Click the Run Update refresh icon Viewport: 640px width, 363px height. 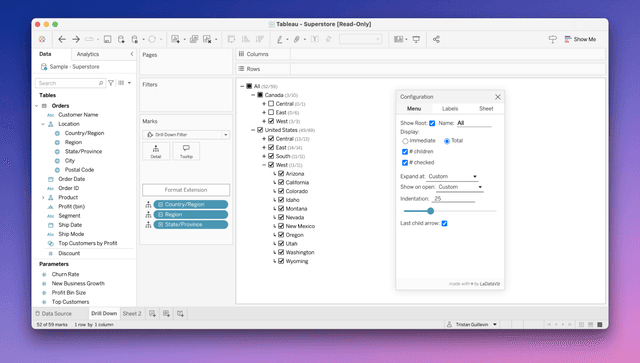(152, 39)
